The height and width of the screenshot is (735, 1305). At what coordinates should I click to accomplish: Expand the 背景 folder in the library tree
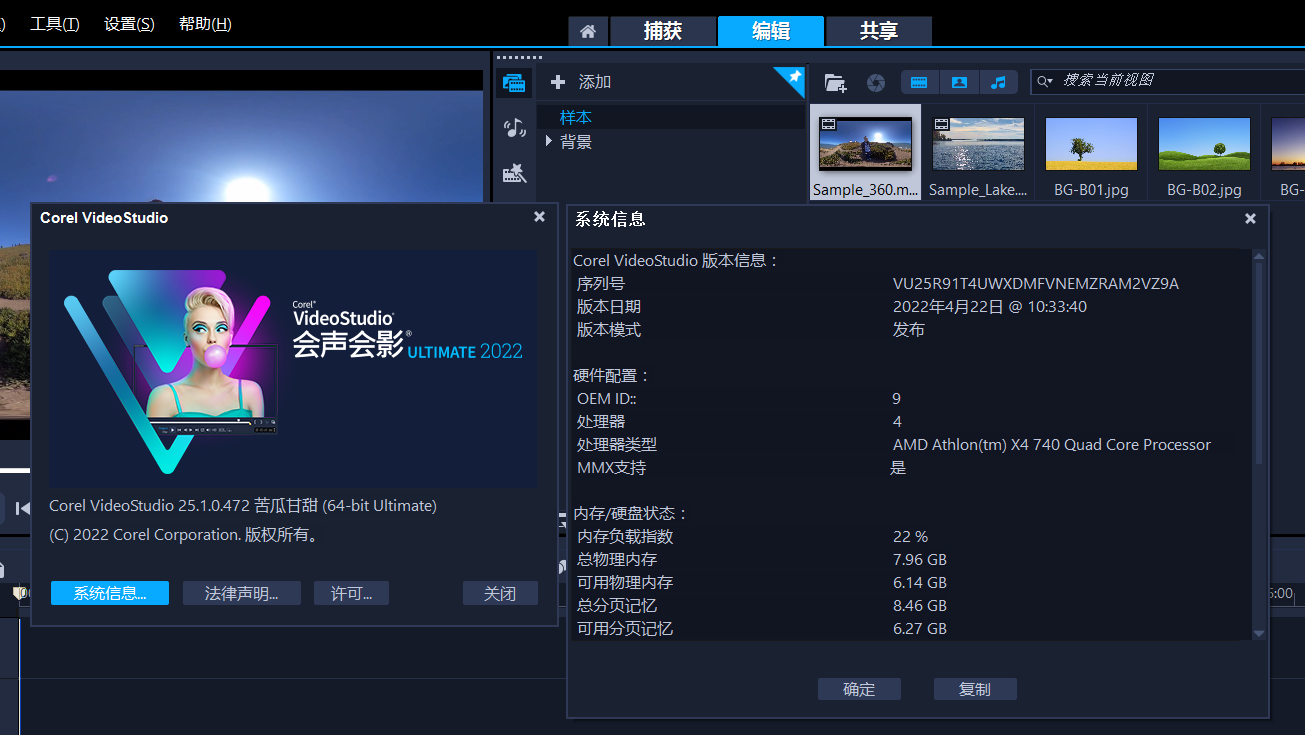pyautogui.click(x=549, y=142)
